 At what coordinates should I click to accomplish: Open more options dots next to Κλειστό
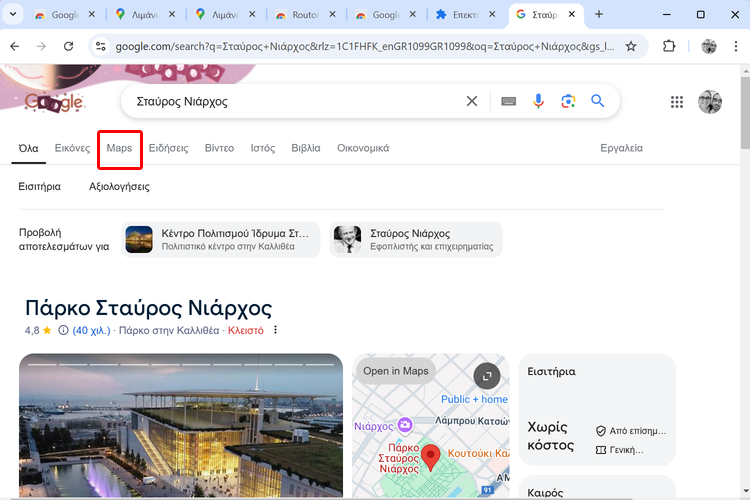tap(275, 330)
